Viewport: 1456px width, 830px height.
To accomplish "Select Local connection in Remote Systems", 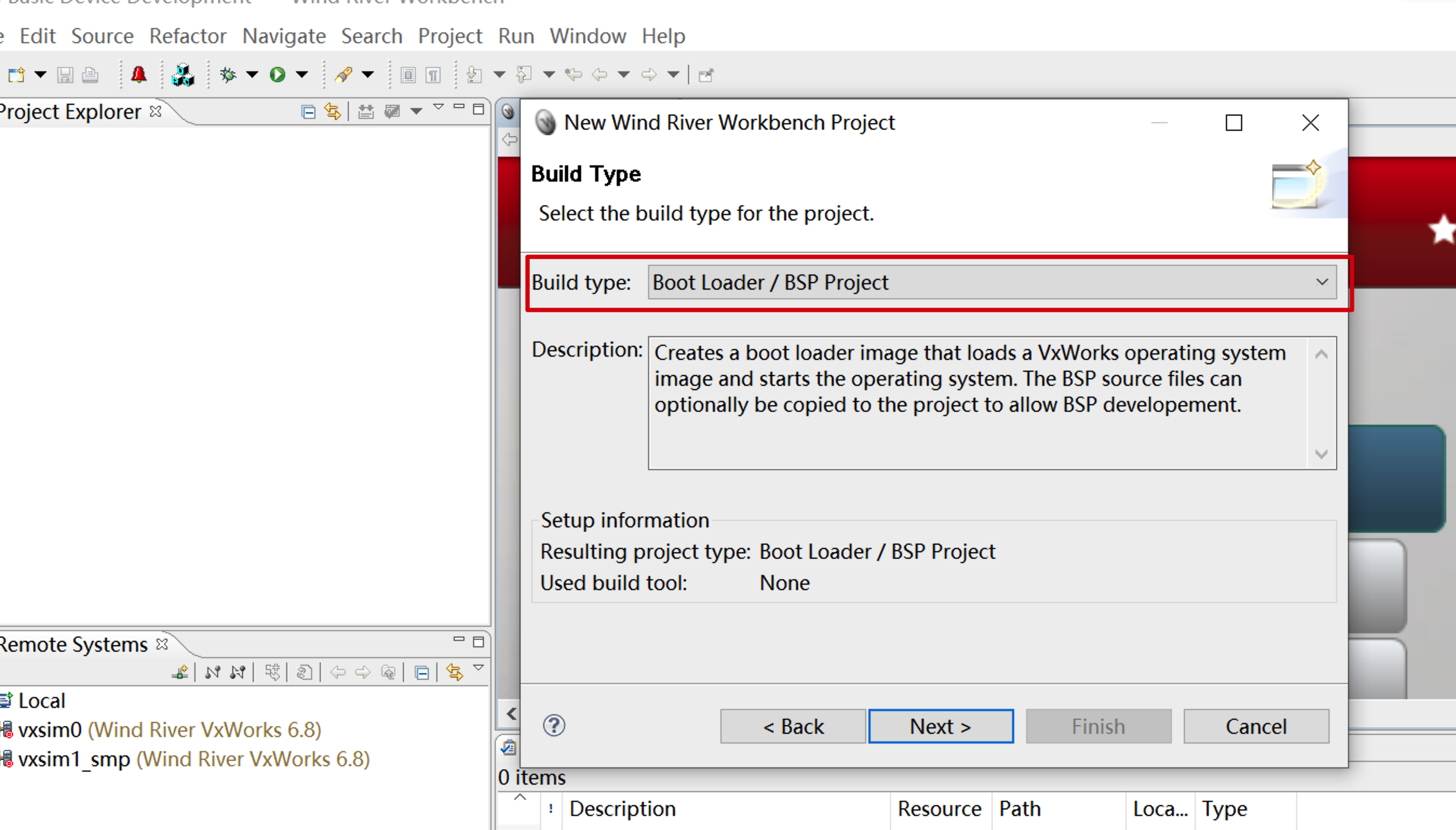I will click(x=42, y=701).
